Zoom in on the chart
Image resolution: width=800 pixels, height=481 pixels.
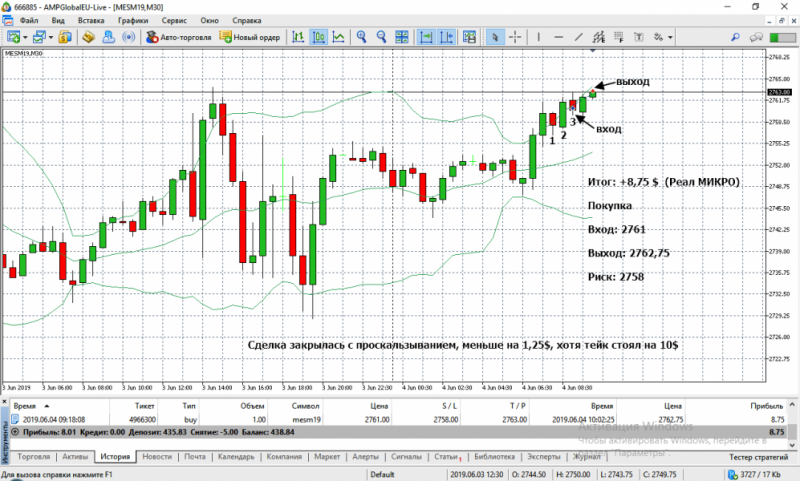click(x=362, y=37)
